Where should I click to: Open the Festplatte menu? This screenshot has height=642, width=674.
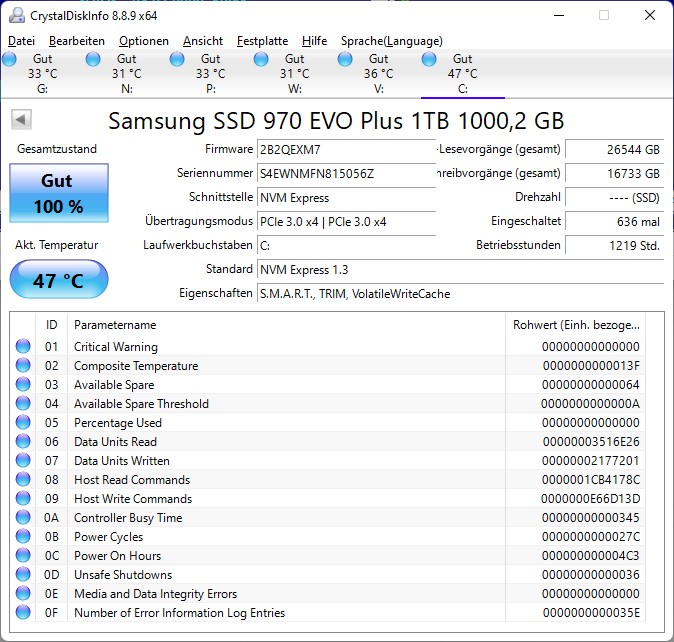263,41
